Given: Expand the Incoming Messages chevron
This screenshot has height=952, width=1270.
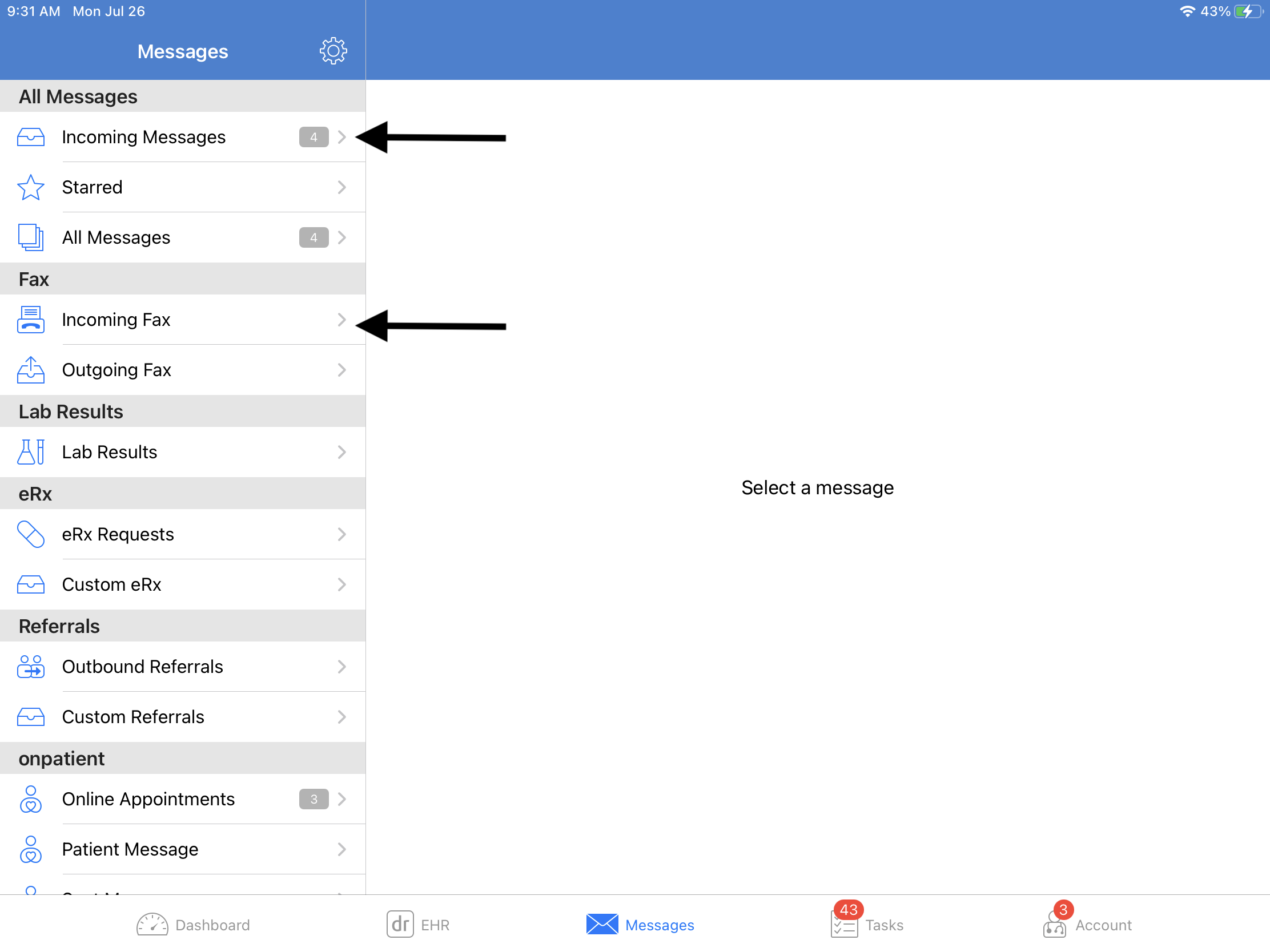Looking at the screenshot, I should click(341, 137).
